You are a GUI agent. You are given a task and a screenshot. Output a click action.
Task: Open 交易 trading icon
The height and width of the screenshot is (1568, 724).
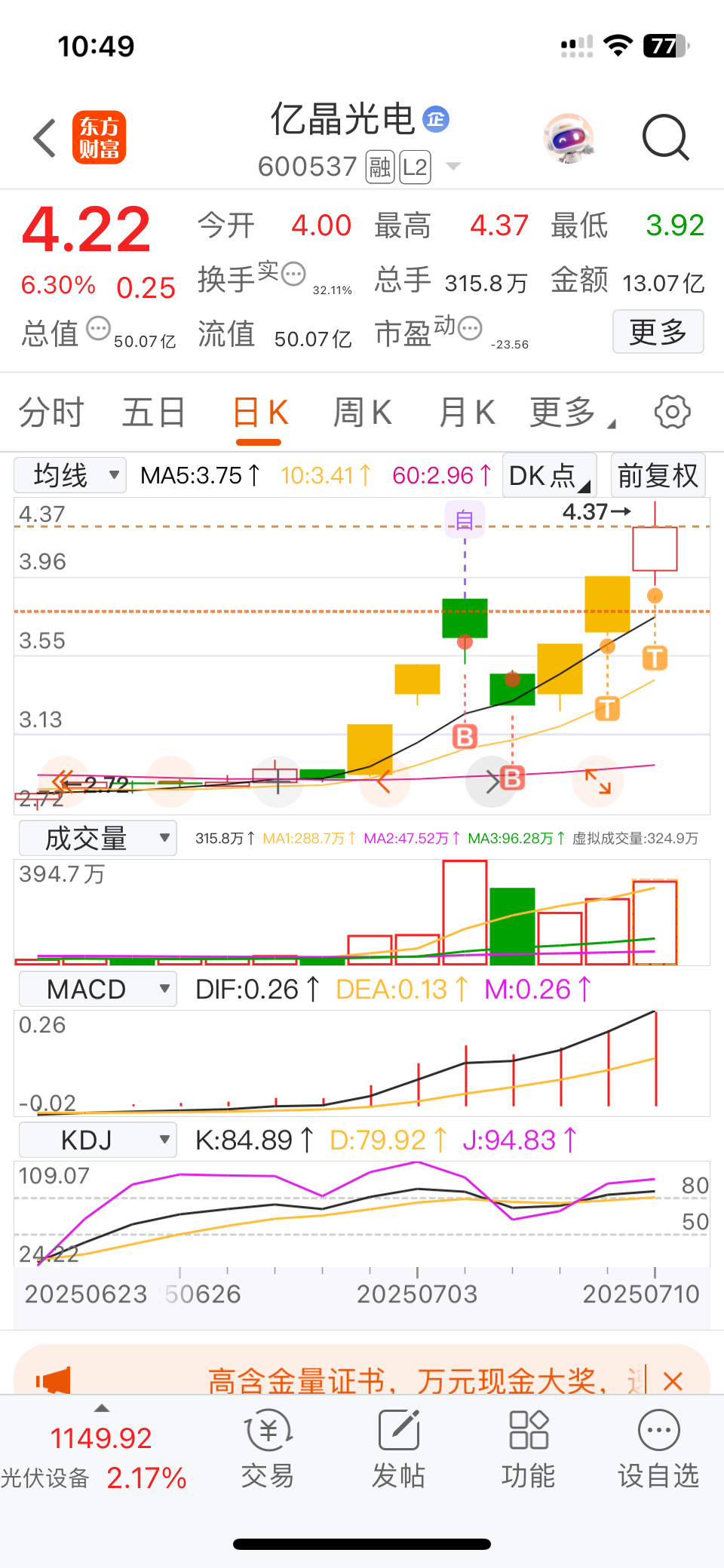268,1449
